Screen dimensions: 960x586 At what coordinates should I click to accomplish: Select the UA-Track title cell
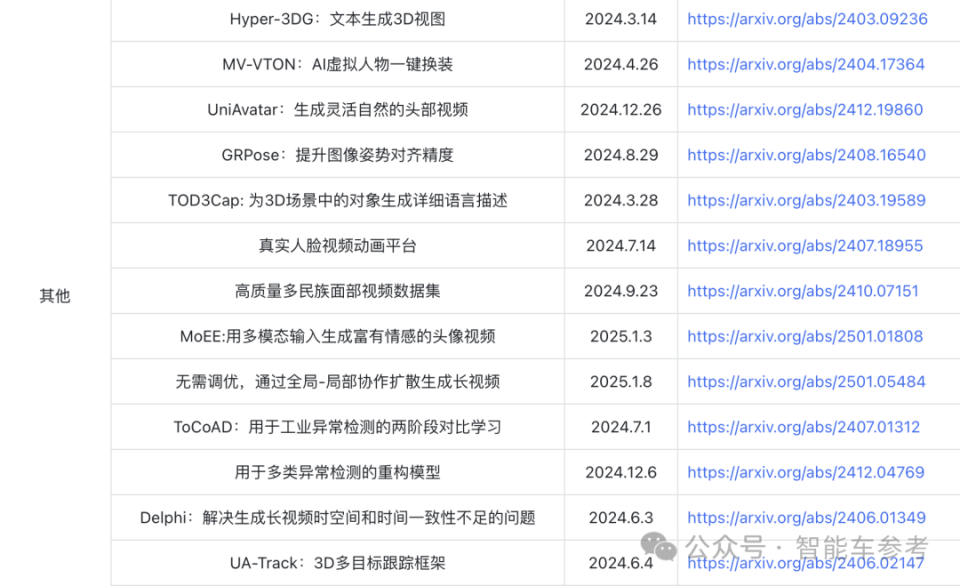pos(337,563)
